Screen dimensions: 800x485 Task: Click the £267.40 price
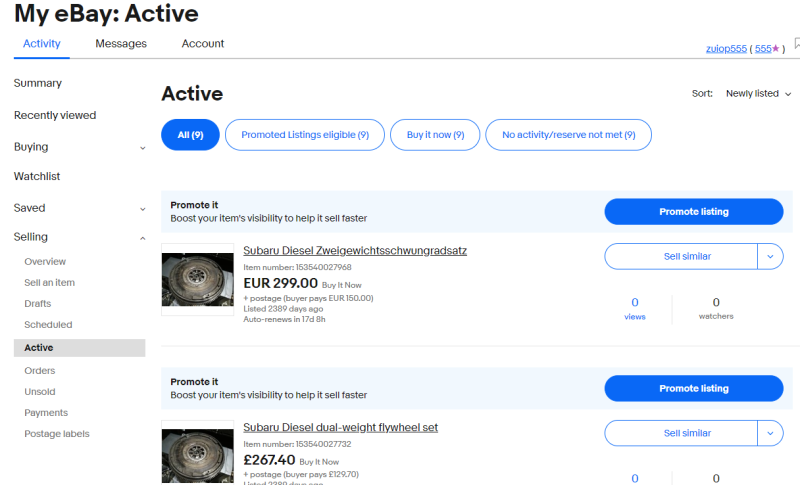pos(269,460)
